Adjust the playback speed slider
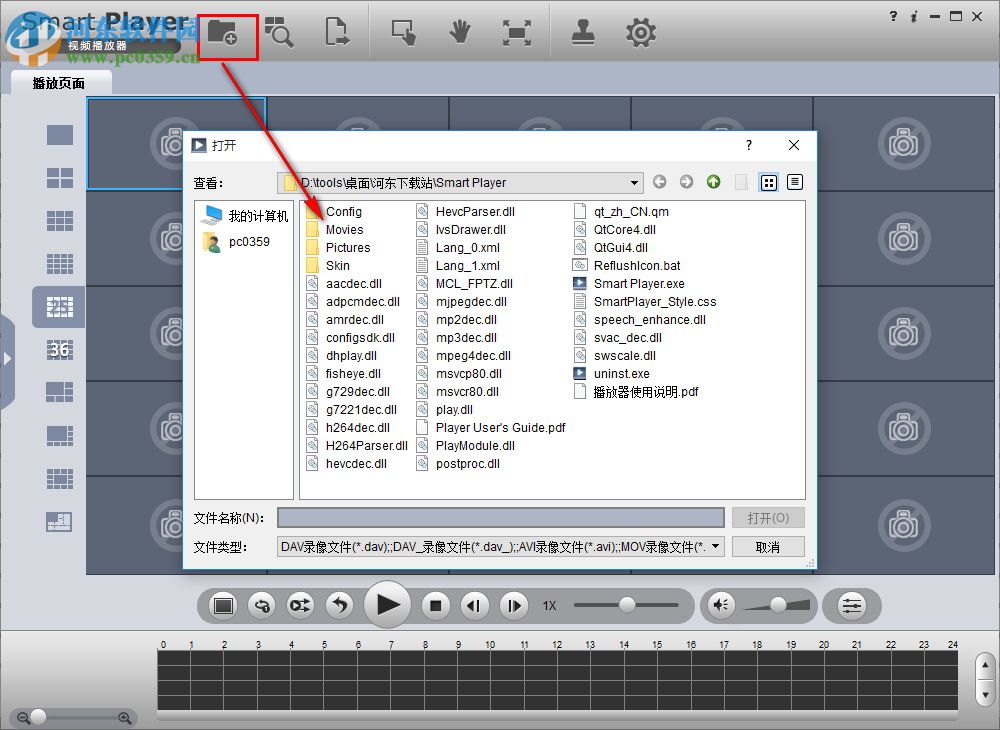Viewport: 1000px width, 730px height. pos(626,604)
